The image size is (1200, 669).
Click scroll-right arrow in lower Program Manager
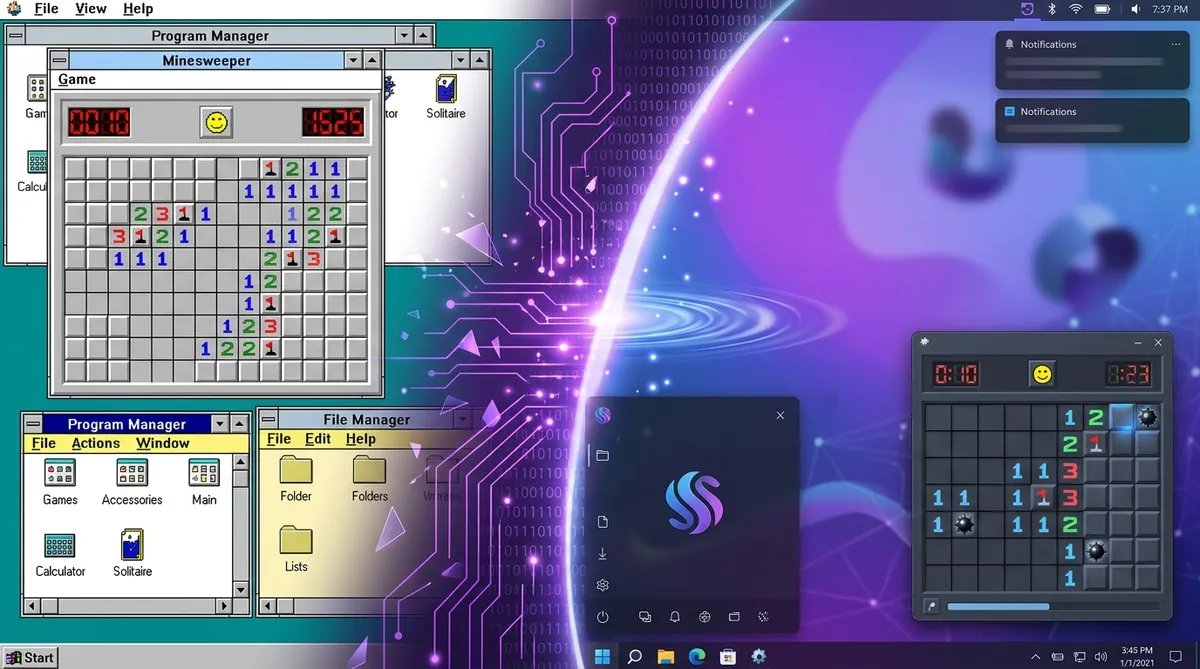coord(223,605)
